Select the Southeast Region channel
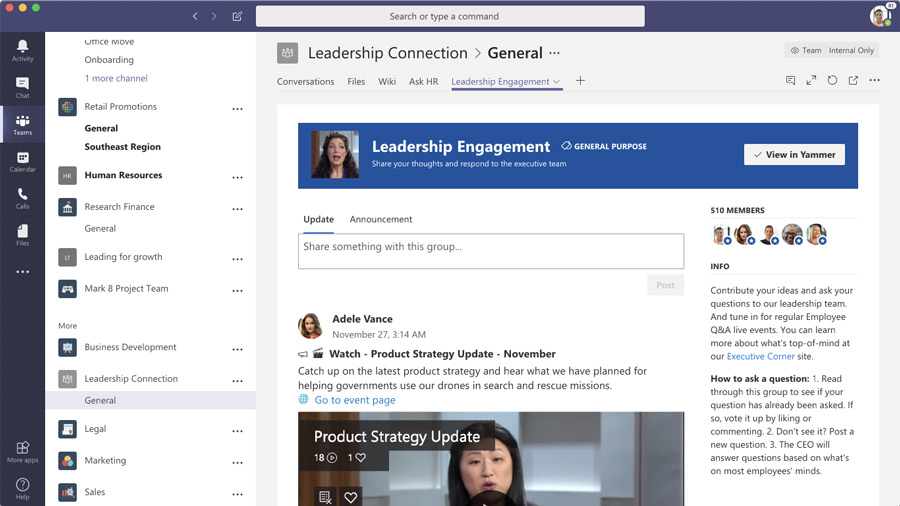The height and width of the screenshot is (506, 900). [122, 147]
